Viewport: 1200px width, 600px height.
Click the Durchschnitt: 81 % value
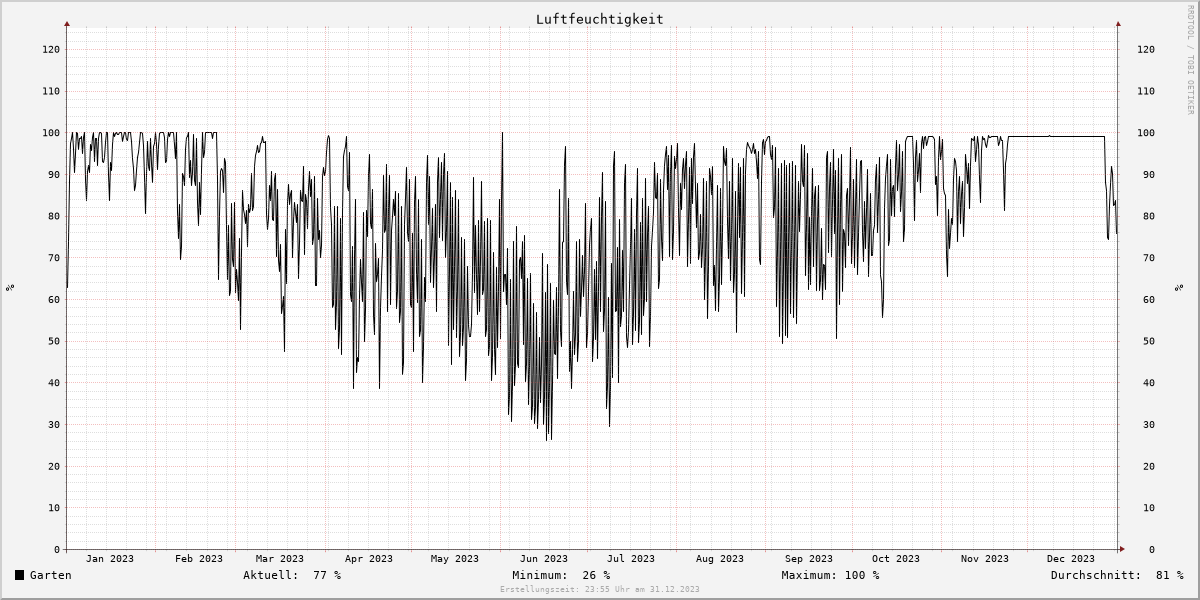1117,575
